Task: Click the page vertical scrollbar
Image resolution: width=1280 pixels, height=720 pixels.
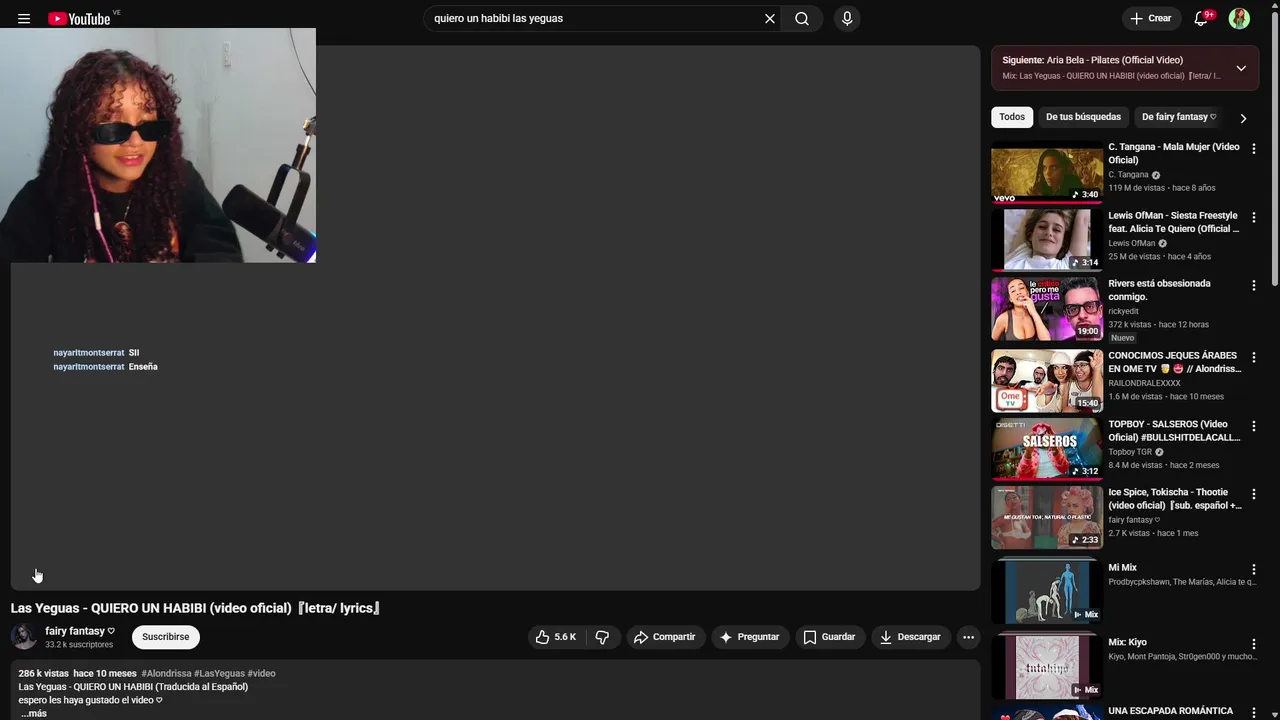Action: 1274,150
